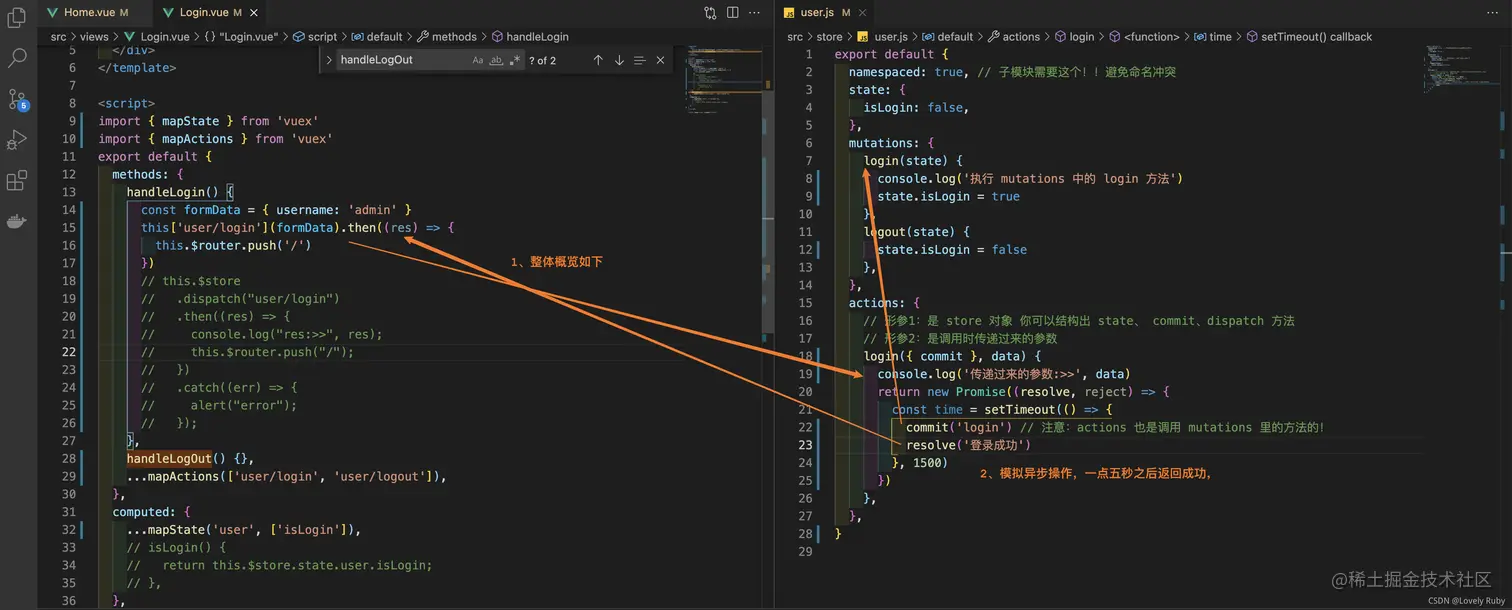
Task: Click the 'const formData' line in Login.vue
Action: (277, 210)
